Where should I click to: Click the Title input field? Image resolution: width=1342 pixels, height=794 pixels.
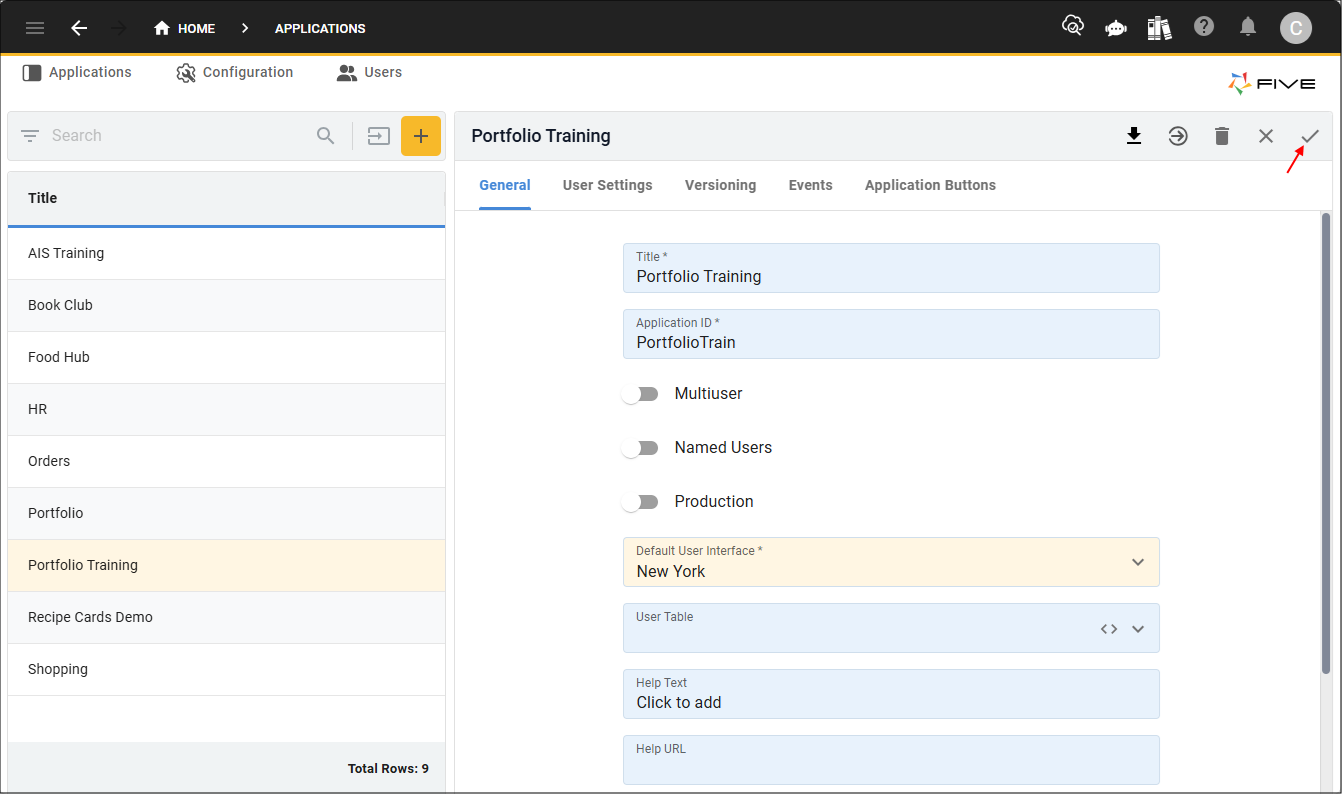click(x=891, y=268)
